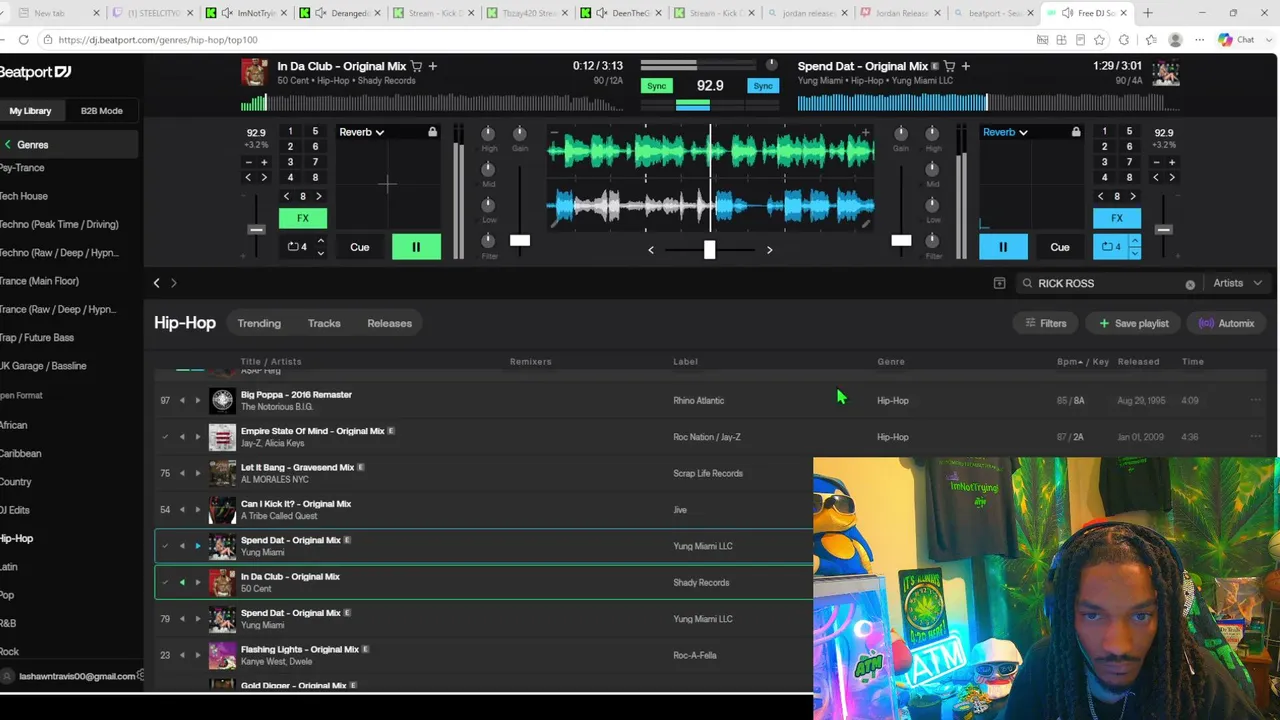Lock the right deck Reverb FX pad
Image resolution: width=1280 pixels, height=720 pixels.
(1076, 132)
